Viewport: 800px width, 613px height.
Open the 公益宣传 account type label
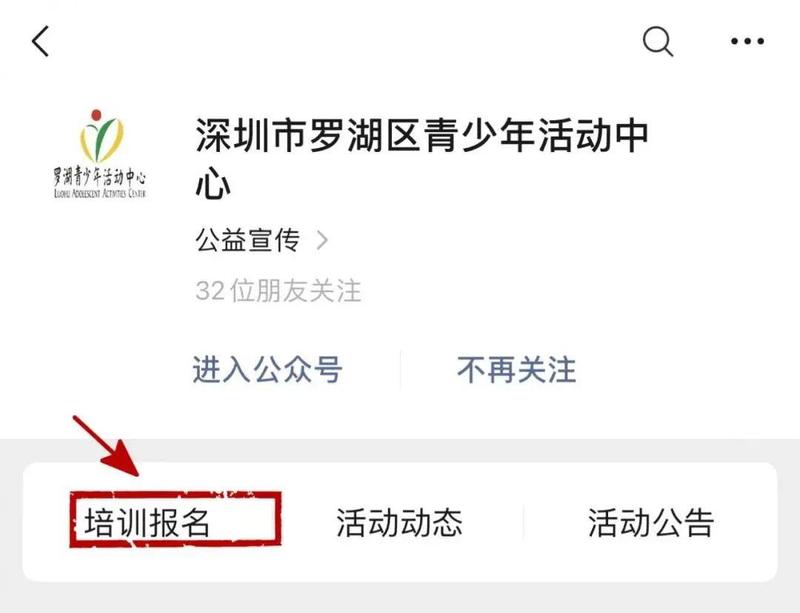pos(247,240)
